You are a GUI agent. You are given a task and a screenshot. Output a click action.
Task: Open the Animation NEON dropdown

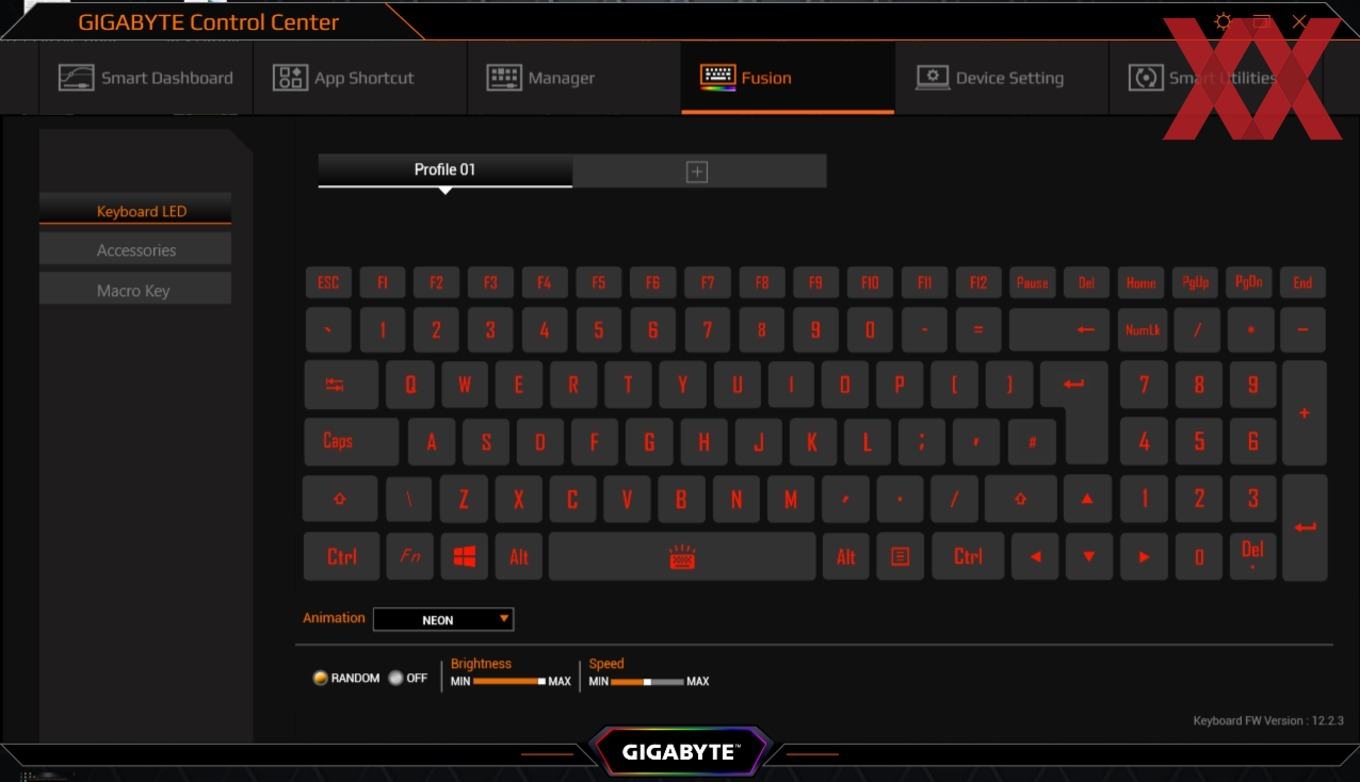click(x=443, y=620)
